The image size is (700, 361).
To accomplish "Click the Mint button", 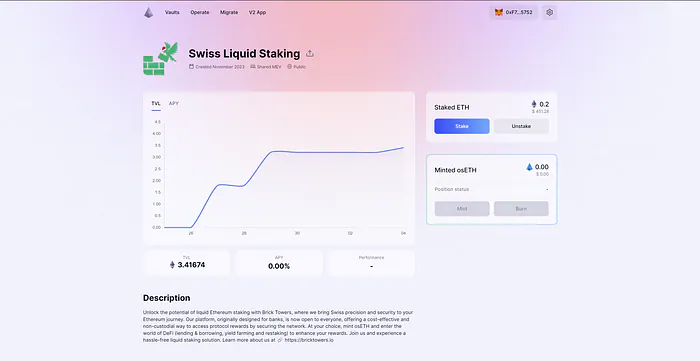I will point(462,208).
